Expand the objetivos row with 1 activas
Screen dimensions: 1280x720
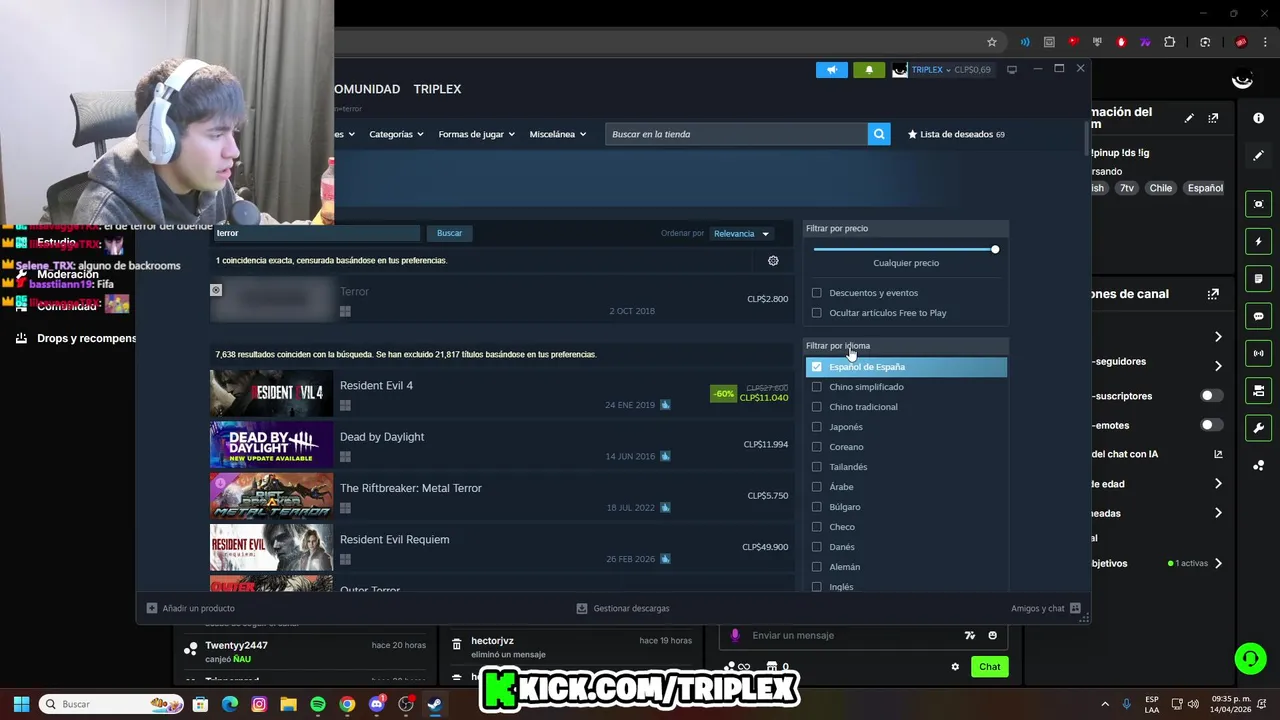click(x=1218, y=563)
